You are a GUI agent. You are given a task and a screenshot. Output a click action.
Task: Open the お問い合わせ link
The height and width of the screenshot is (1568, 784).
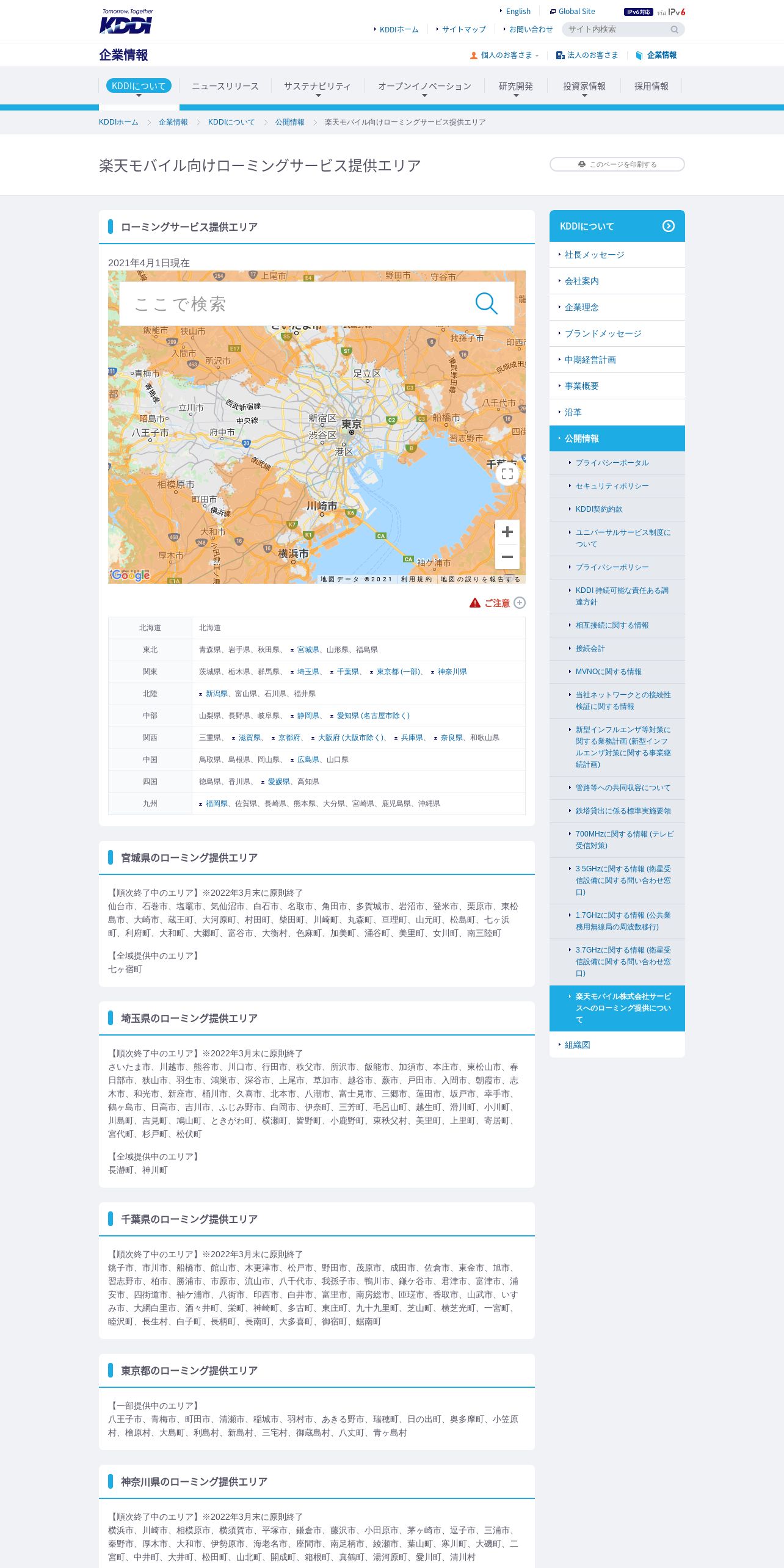coord(531,29)
